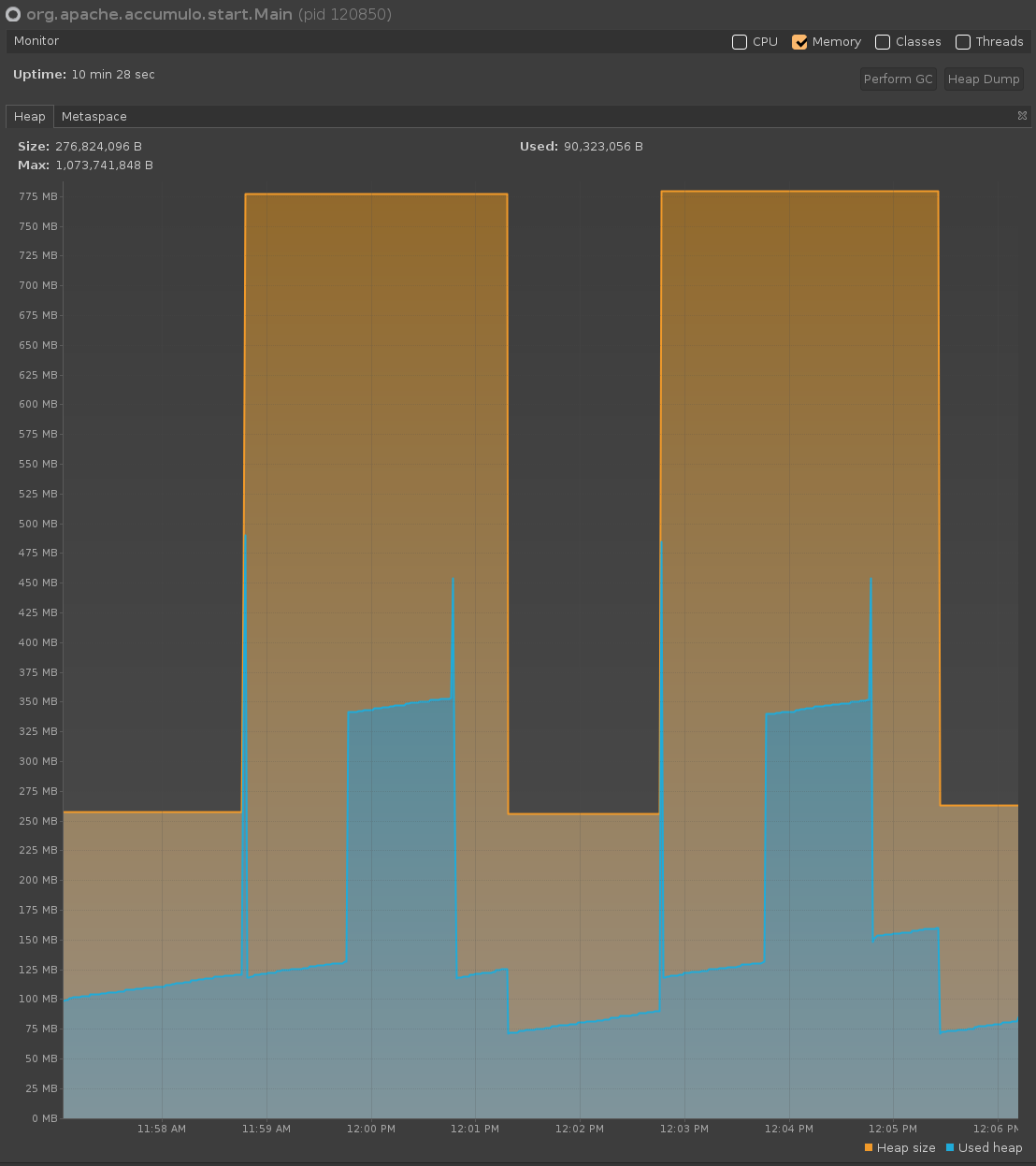Close the Heap graph panel
Viewport: 1036px width, 1166px height.
(1022, 116)
